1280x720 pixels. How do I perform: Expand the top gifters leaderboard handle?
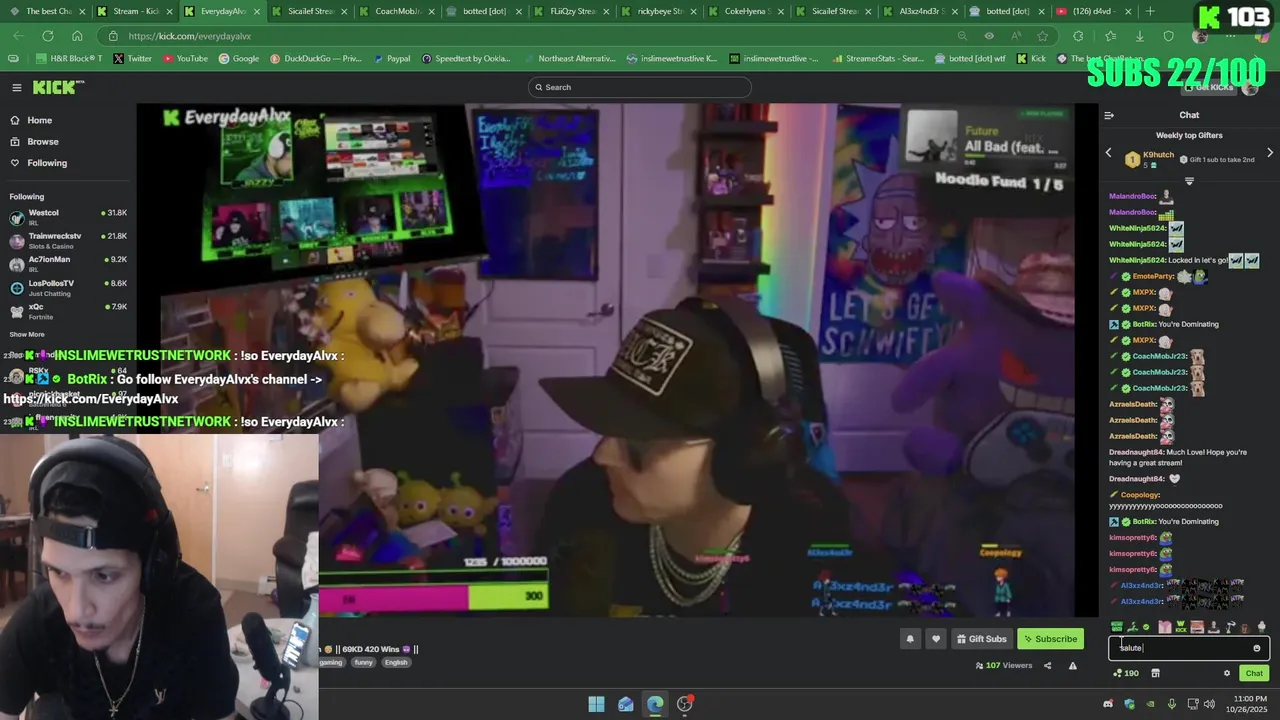1189,181
